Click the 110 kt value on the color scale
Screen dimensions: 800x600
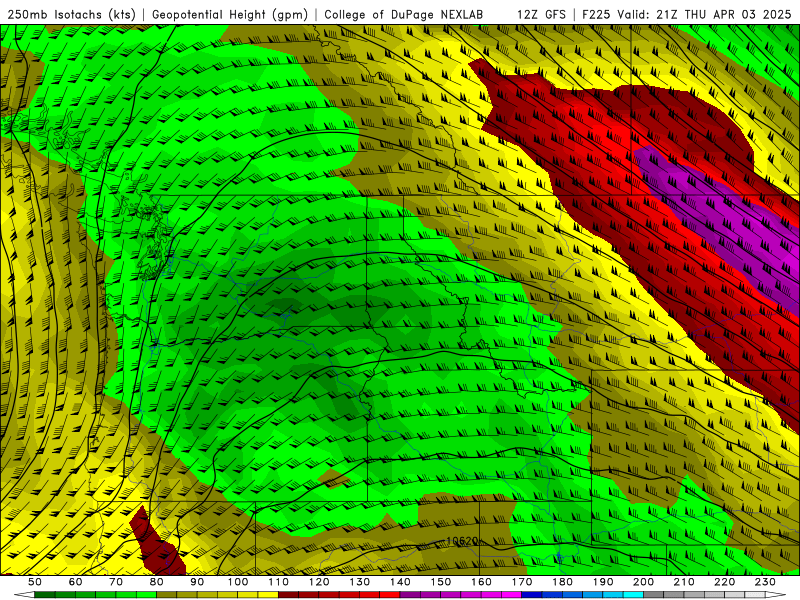point(279,582)
